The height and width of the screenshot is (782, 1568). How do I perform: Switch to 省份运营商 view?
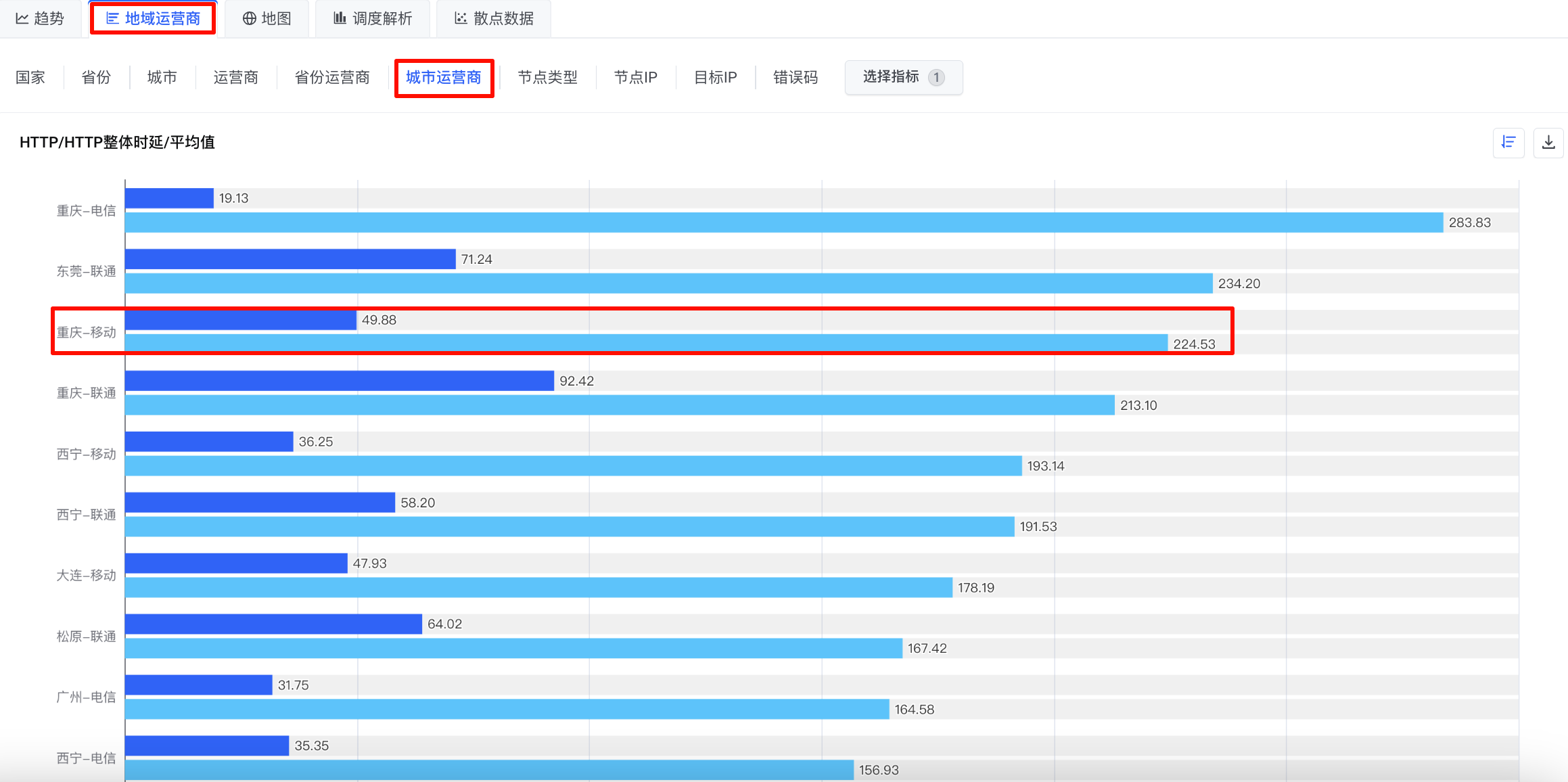(332, 77)
